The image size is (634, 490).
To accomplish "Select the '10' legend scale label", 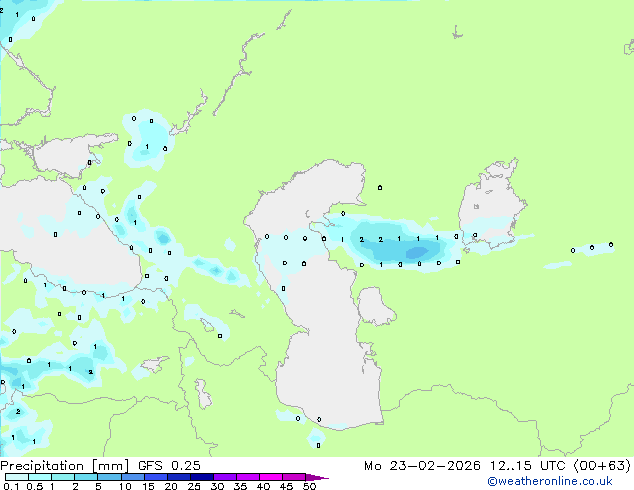I will click(125, 486).
